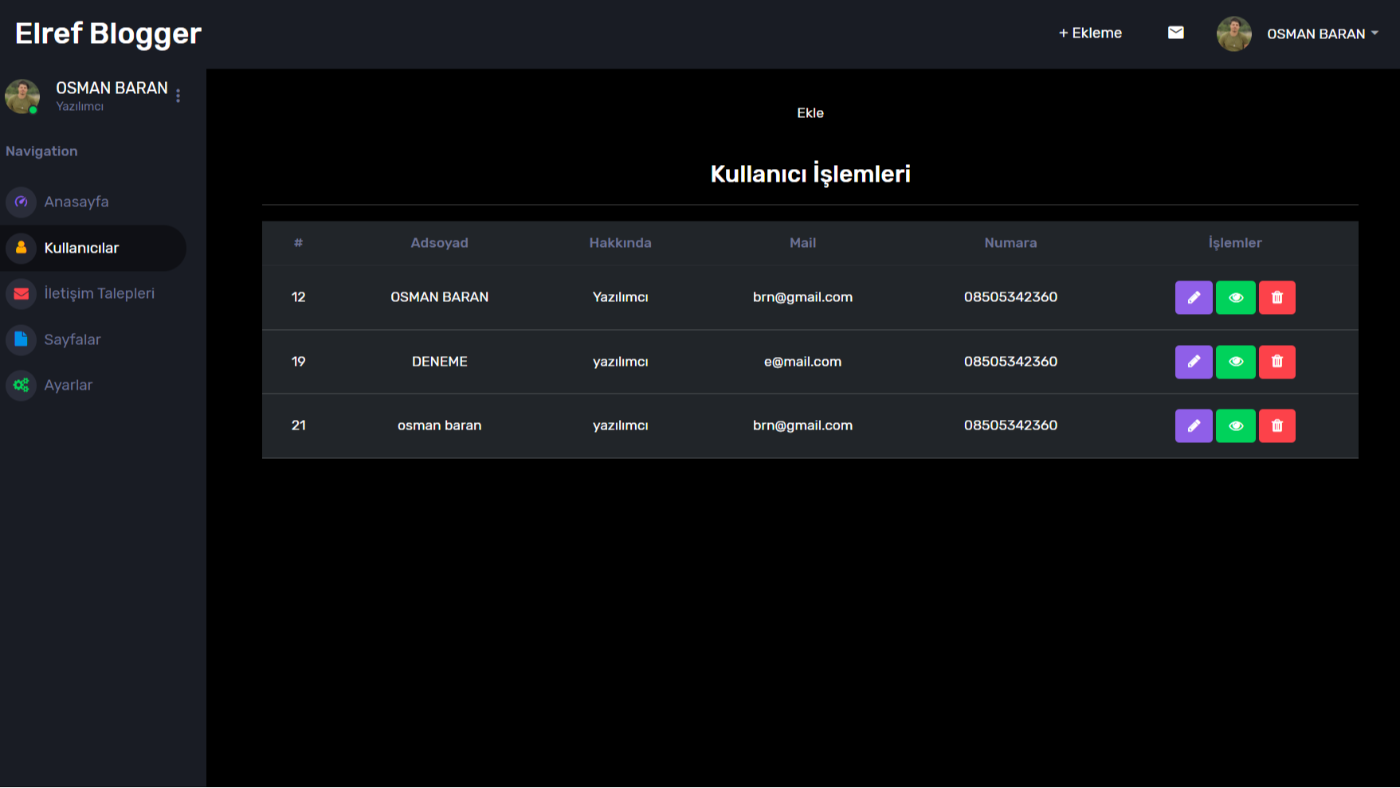Click the Ekle link above the table

[x=810, y=113]
